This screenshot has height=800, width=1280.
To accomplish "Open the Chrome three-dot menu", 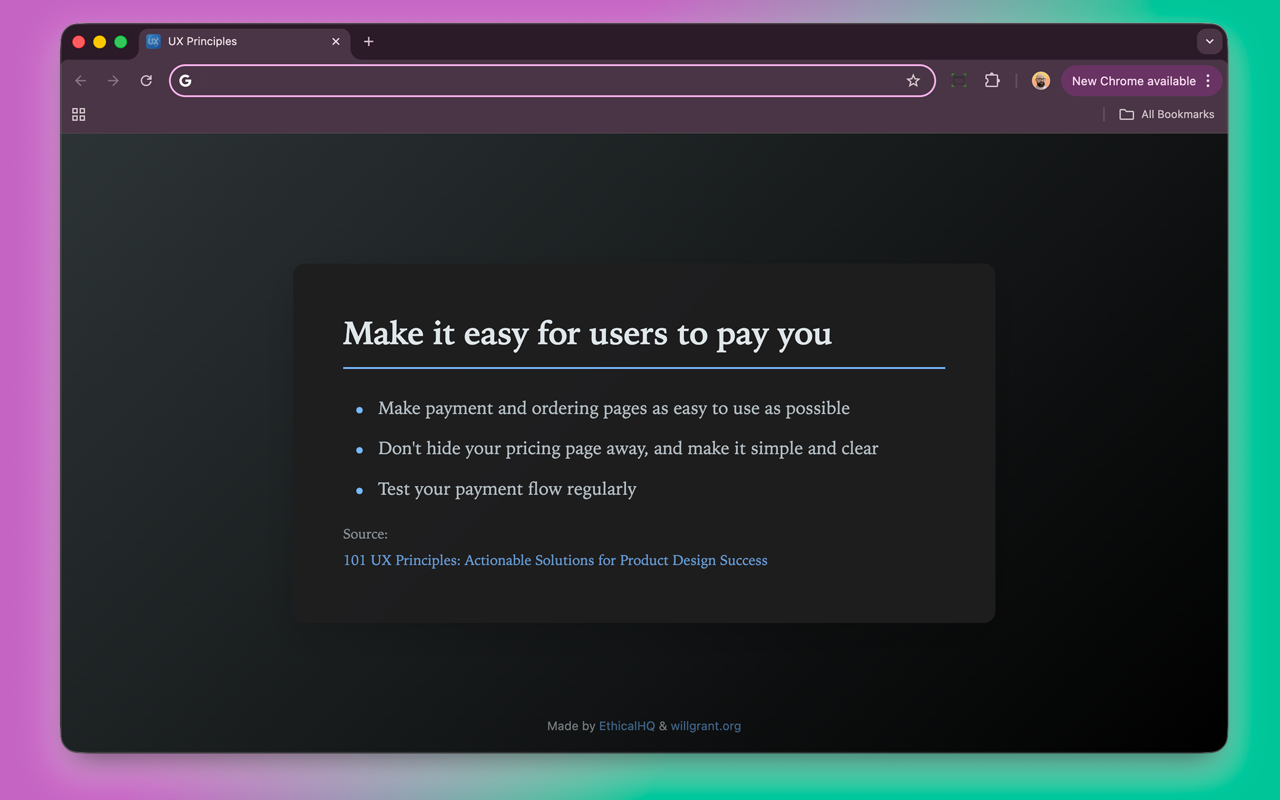I will (1208, 81).
